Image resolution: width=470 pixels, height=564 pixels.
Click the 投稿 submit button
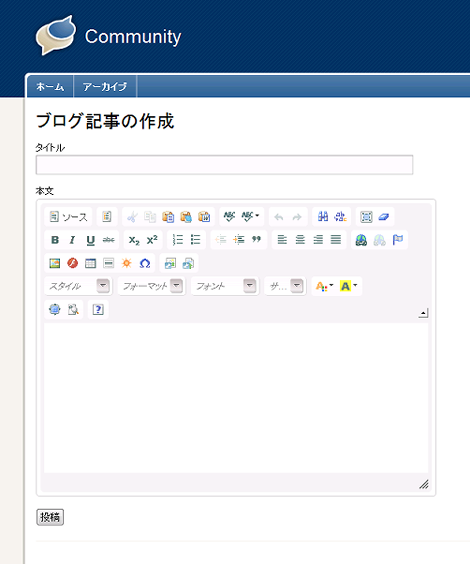tap(50, 517)
